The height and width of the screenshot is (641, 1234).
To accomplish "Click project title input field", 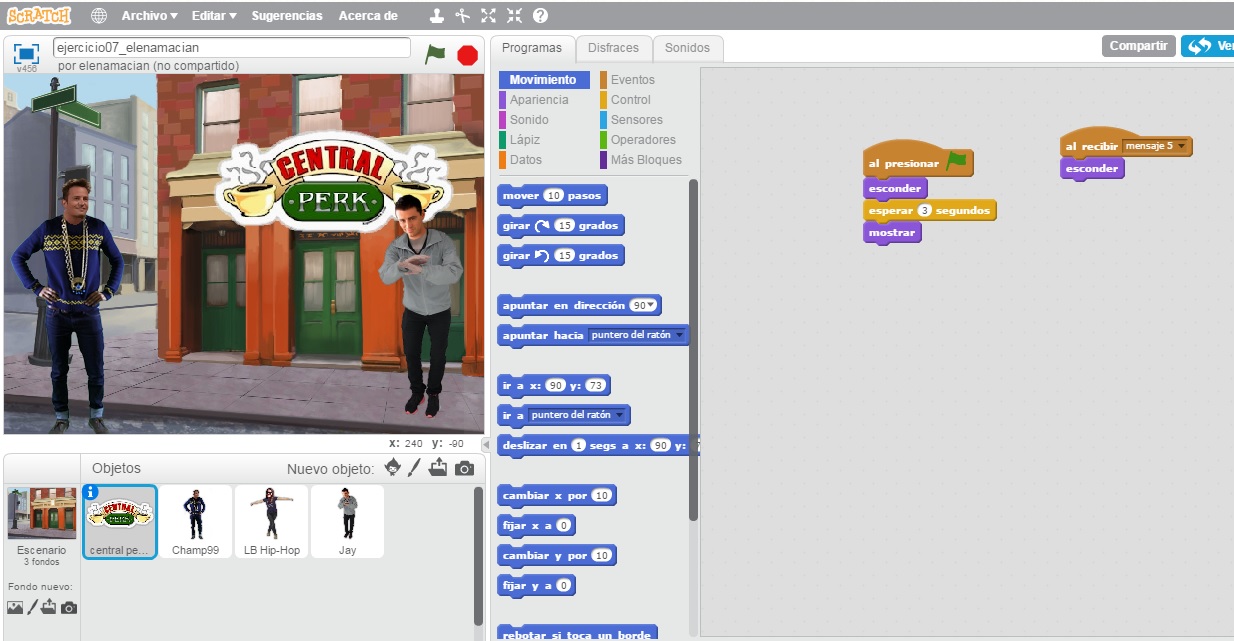I will (x=231, y=47).
